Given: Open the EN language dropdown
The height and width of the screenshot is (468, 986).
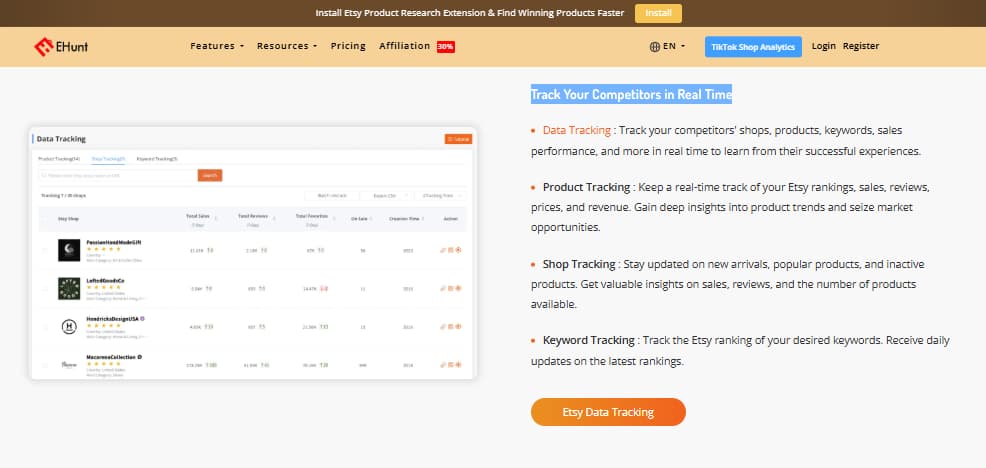Looking at the screenshot, I should (673, 47).
